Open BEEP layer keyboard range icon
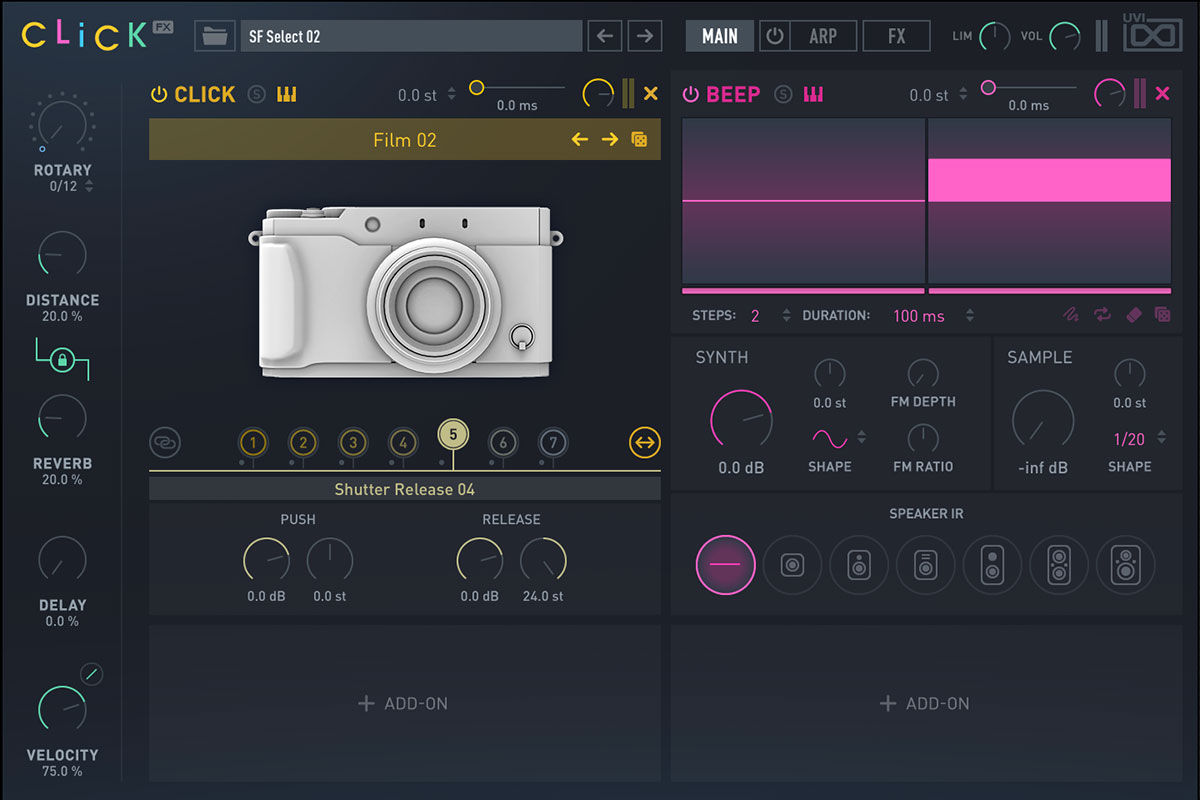The width and height of the screenshot is (1200, 800). tap(813, 94)
